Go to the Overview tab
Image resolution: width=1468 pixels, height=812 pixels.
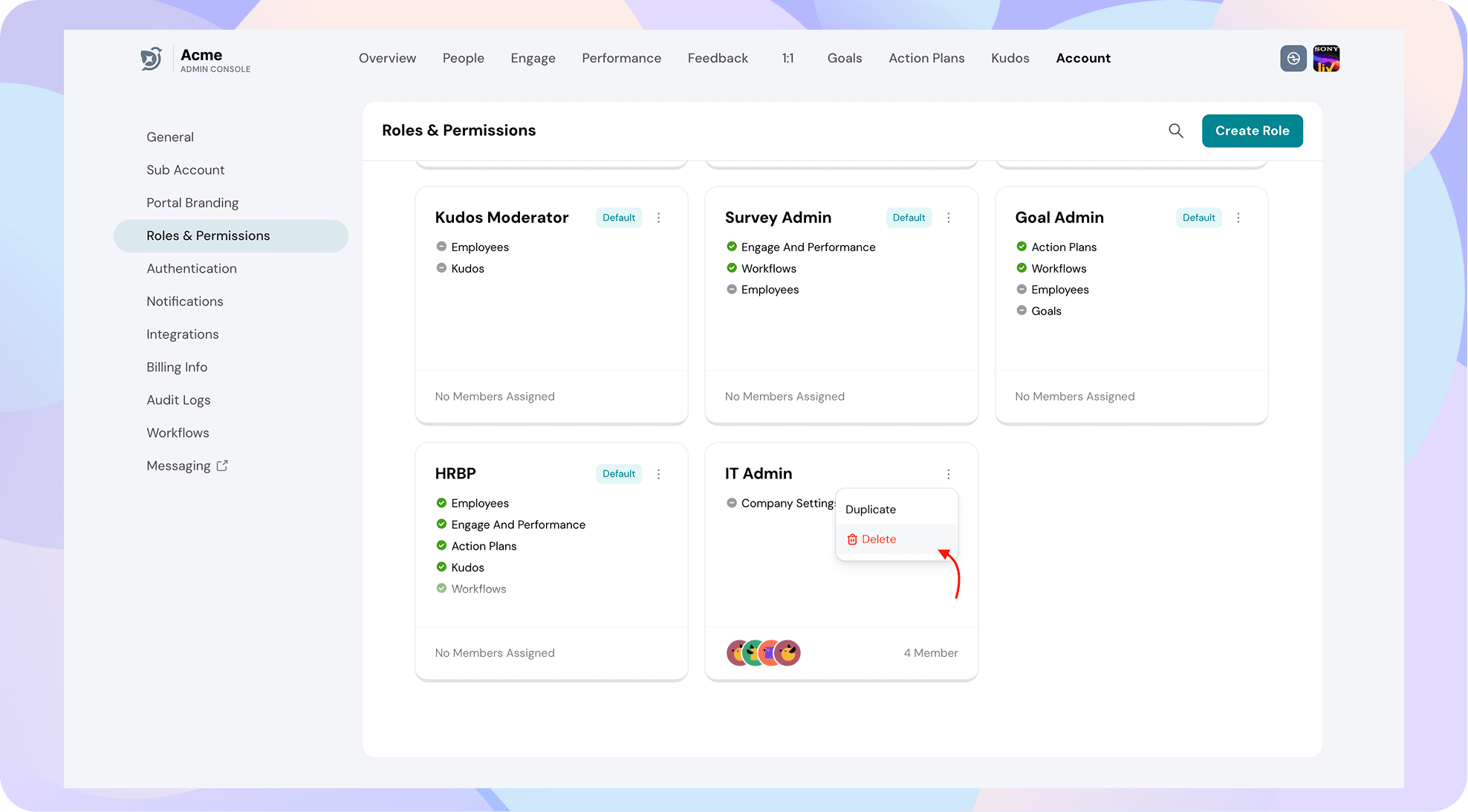point(387,58)
